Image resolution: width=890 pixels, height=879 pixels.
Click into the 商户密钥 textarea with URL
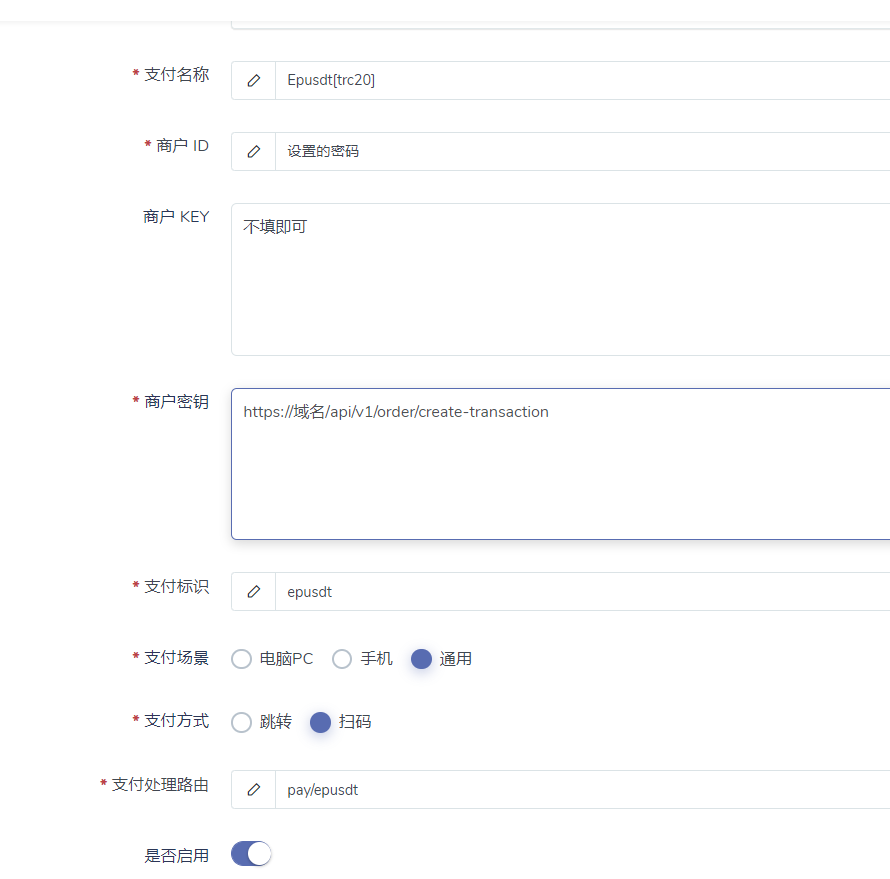[561, 464]
